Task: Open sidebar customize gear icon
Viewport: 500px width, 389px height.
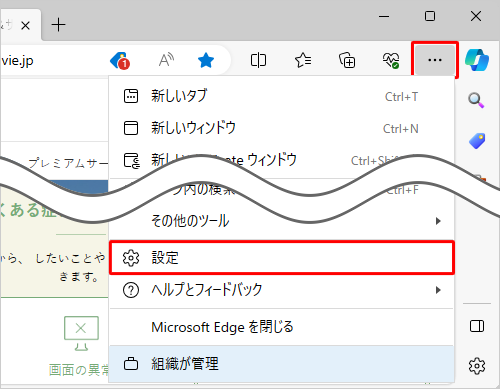Action: tap(477, 366)
